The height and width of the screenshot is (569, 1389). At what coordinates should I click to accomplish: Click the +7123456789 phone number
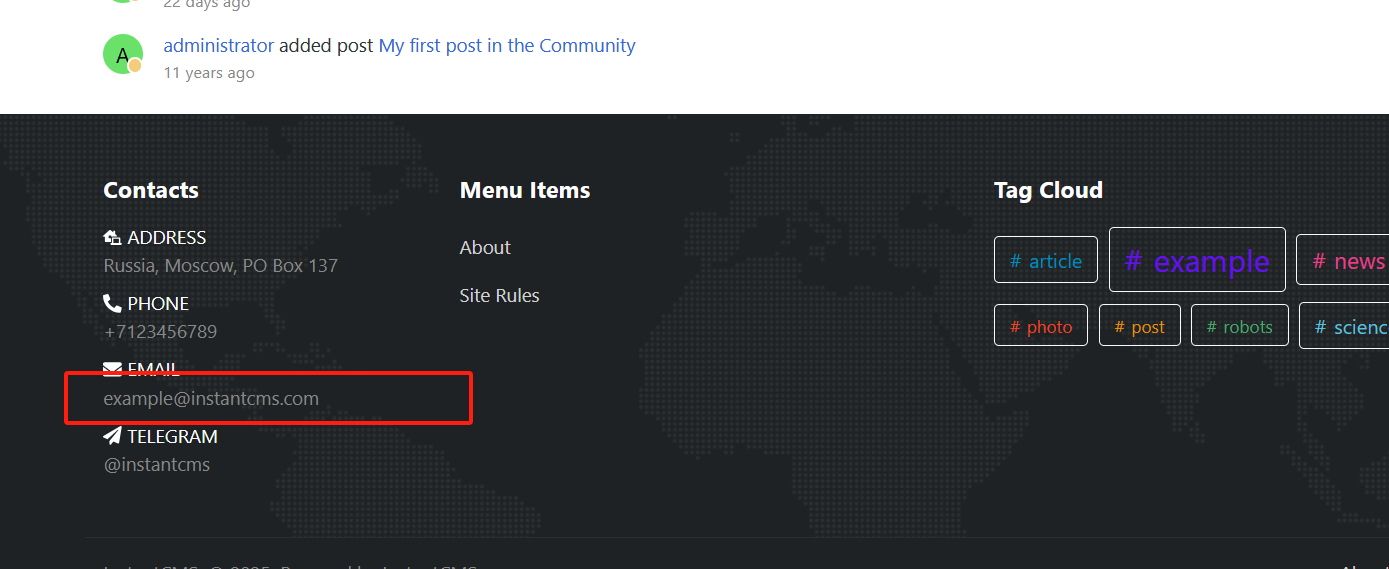(160, 331)
